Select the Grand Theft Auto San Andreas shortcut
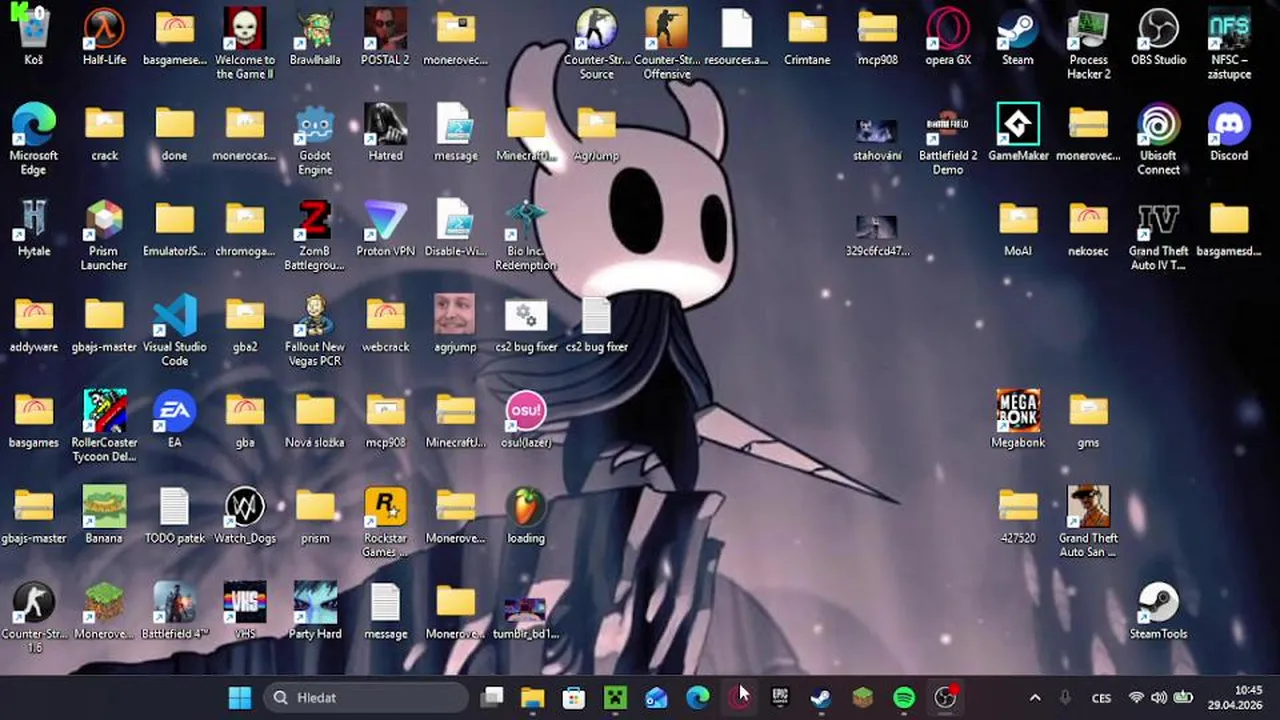This screenshot has height=720, width=1280. point(1088,522)
